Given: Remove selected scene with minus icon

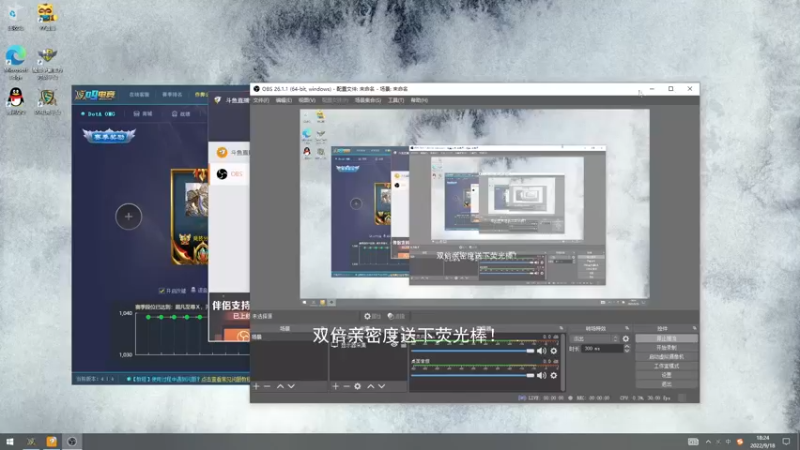Looking at the screenshot, I should click(267, 386).
